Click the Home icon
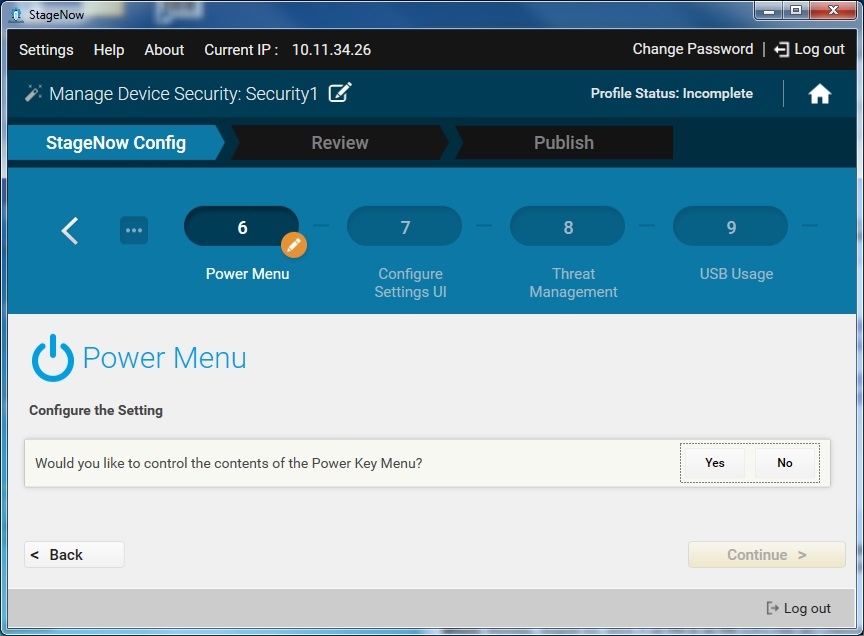This screenshot has height=636, width=864. [819, 94]
